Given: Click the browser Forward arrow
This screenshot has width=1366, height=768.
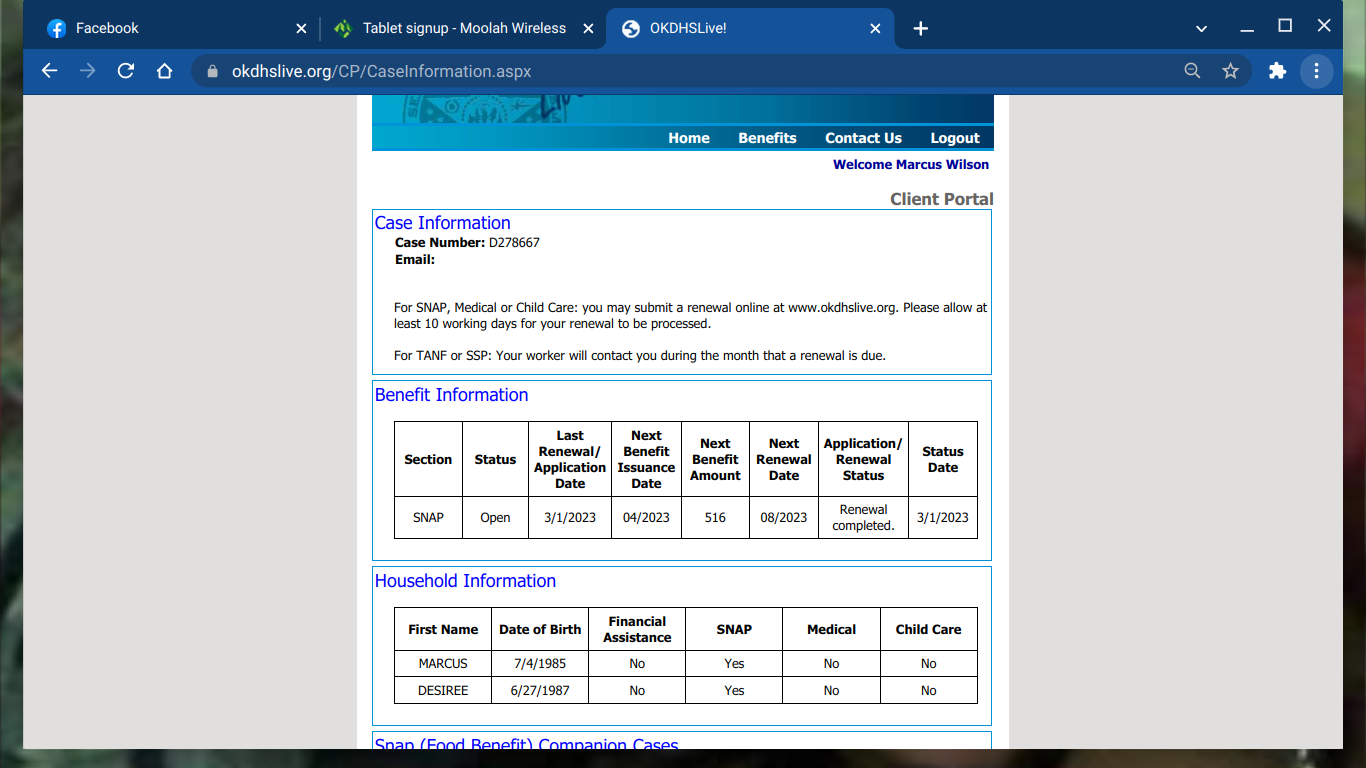Looking at the screenshot, I should pyautogui.click(x=88, y=71).
